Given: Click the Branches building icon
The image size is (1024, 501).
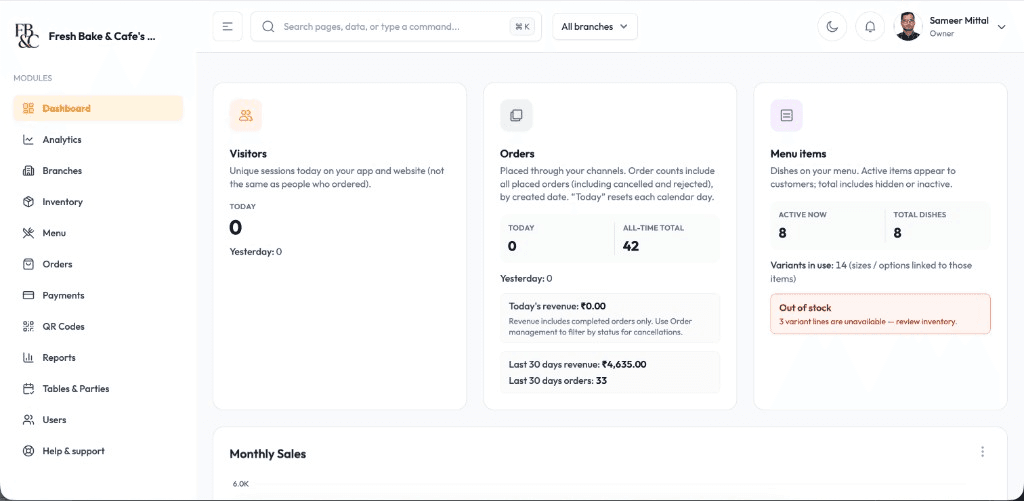Looking at the screenshot, I should coord(28,171).
